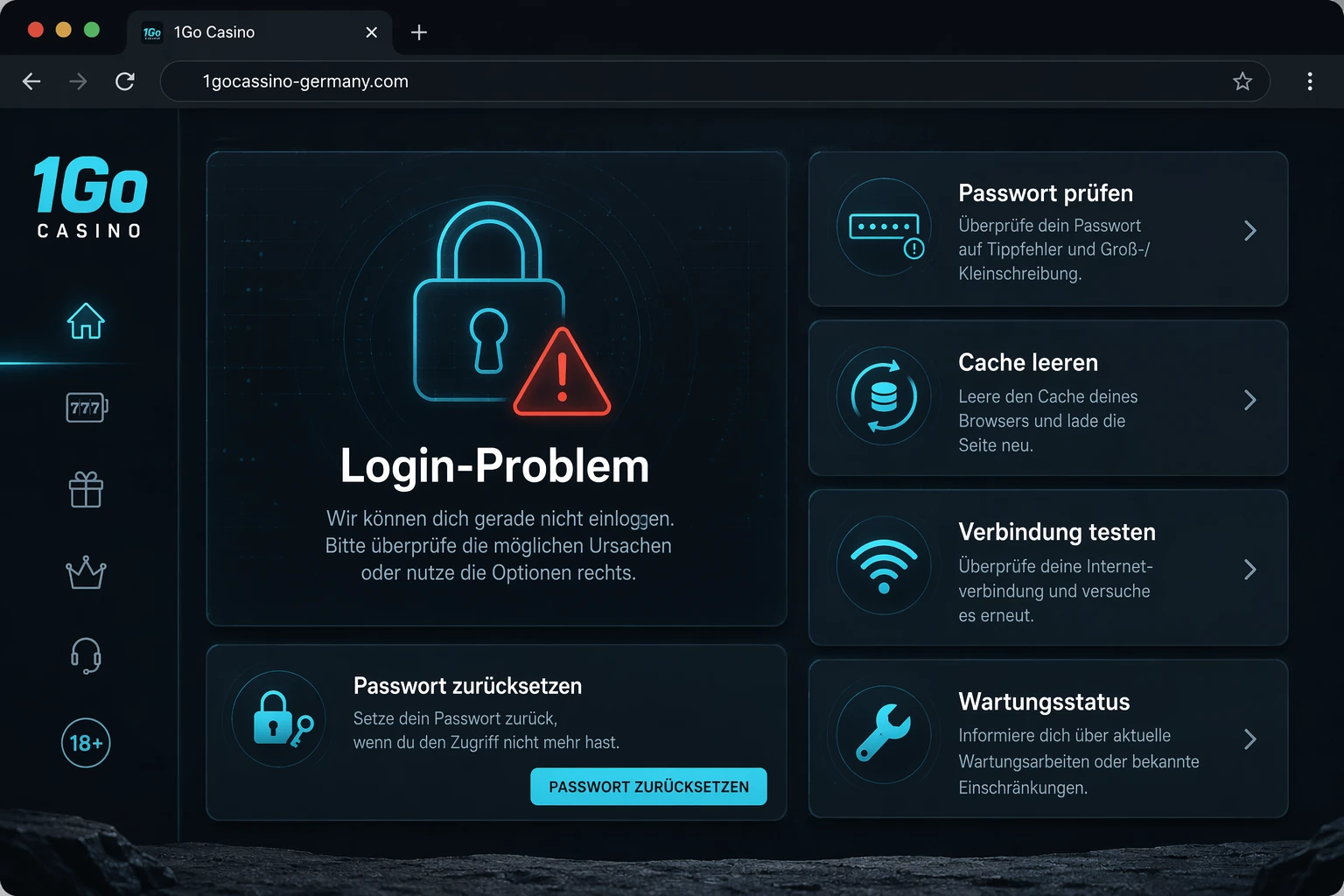Viewport: 1344px width, 896px height.
Task: Click the Login-Problem title
Action: (x=495, y=465)
